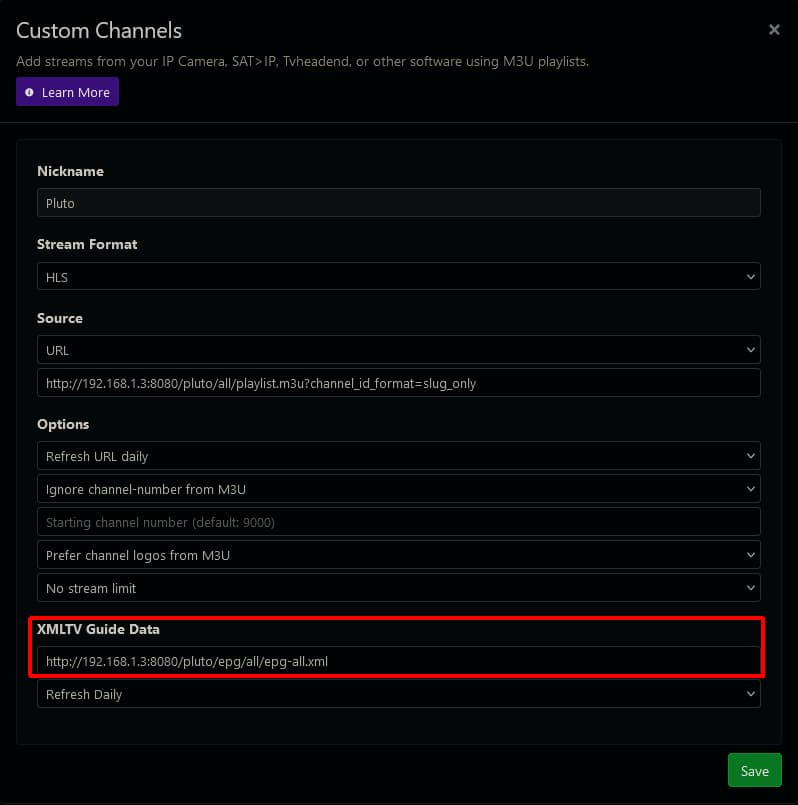The image size is (798, 805).
Task: Open the Stream Format selector showing HLS
Action: click(400, 276)
